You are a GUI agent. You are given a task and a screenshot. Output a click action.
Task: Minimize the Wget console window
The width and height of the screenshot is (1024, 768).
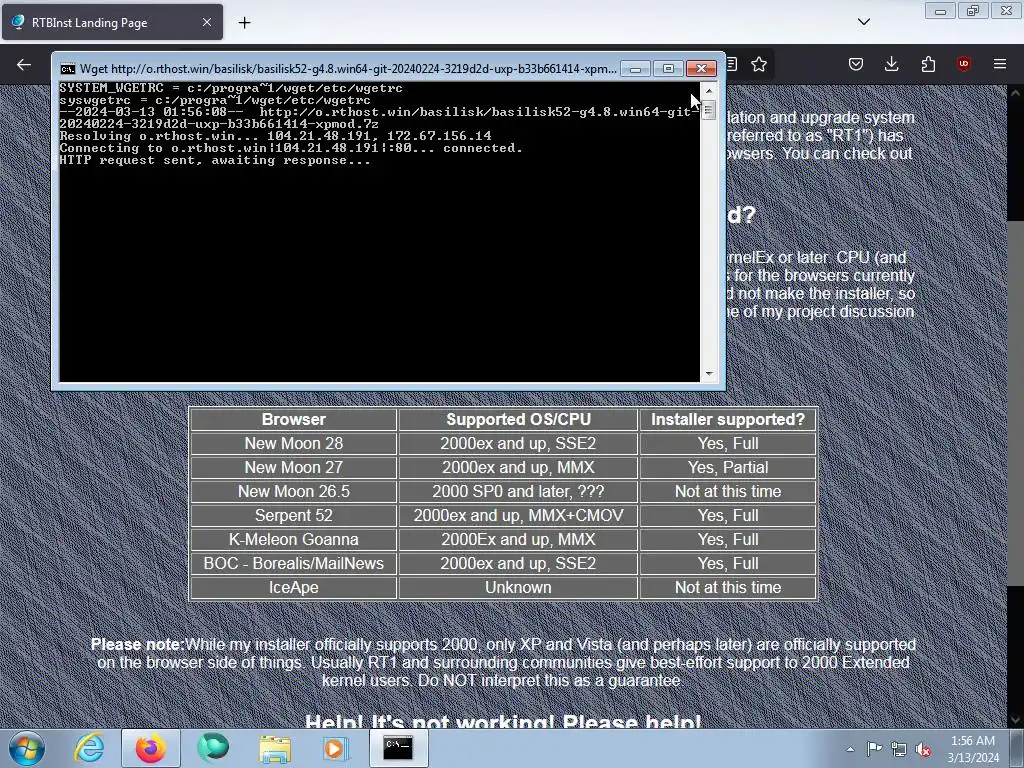pos(635,69)
